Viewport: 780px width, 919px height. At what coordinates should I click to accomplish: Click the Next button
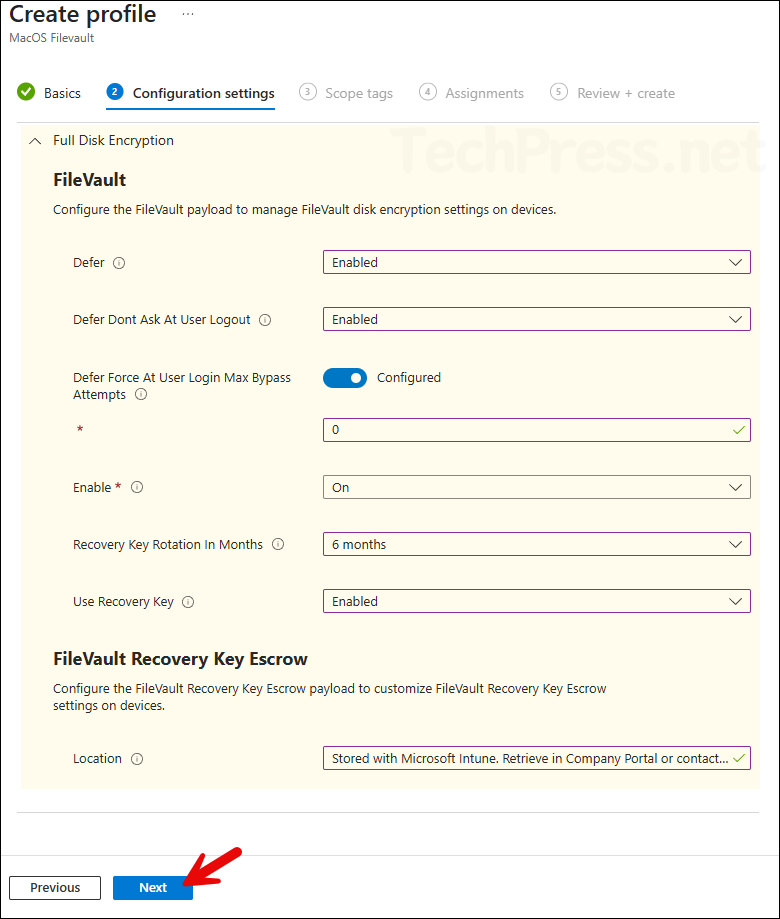(152, 887)
